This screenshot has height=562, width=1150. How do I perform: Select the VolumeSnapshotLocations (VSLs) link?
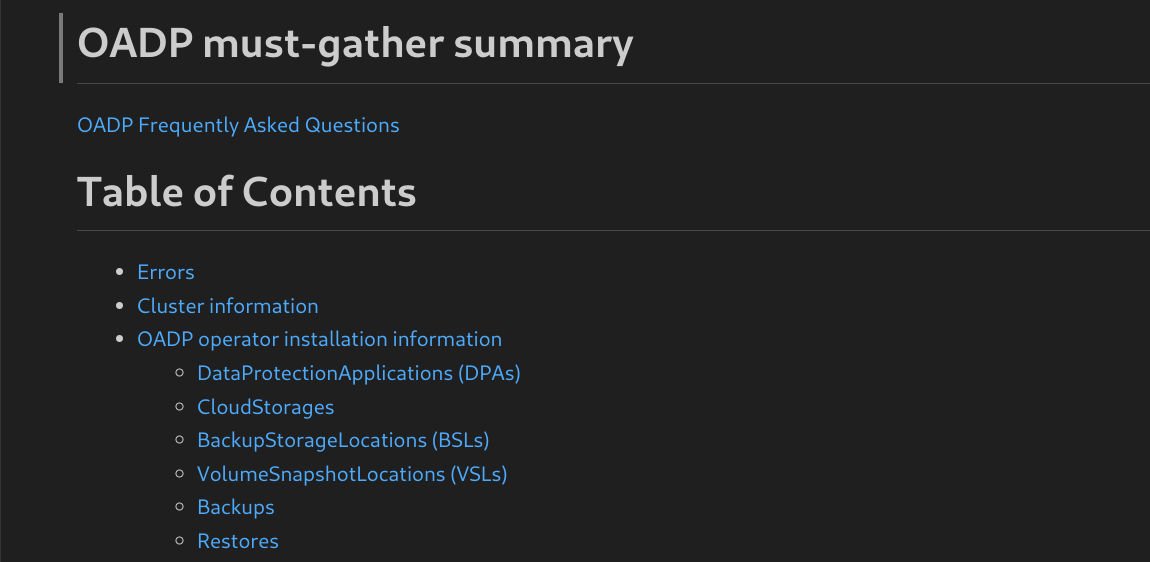[x=352, y=474]
